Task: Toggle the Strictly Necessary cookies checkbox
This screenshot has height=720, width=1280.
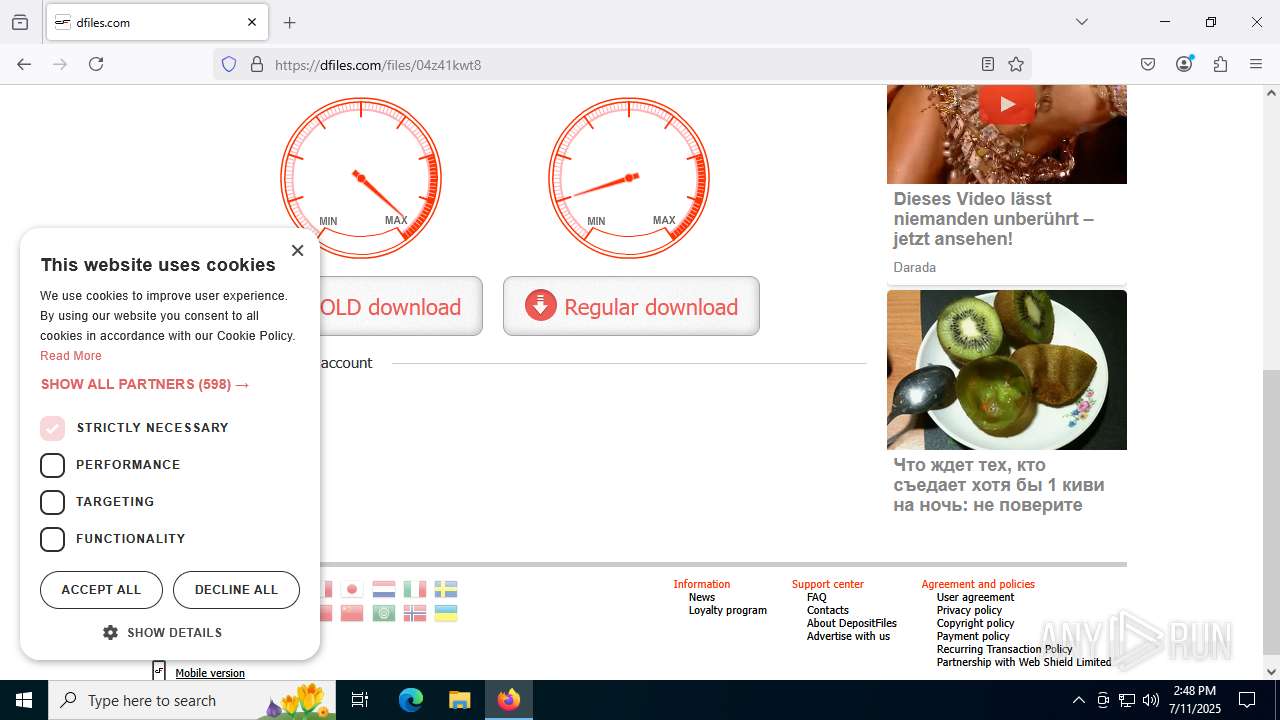Action: [52, 428]
